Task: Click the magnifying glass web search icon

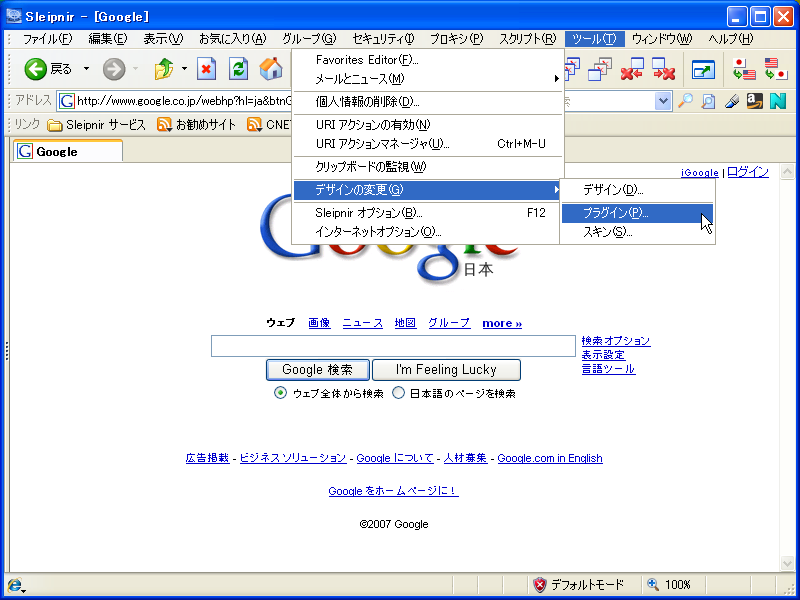Action: [x=685, y=101]
